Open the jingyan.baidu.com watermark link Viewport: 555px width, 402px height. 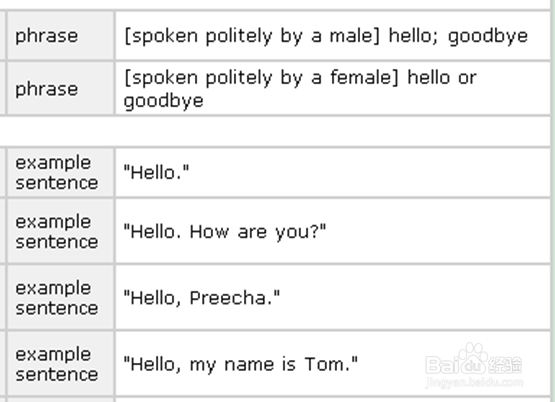474,383
